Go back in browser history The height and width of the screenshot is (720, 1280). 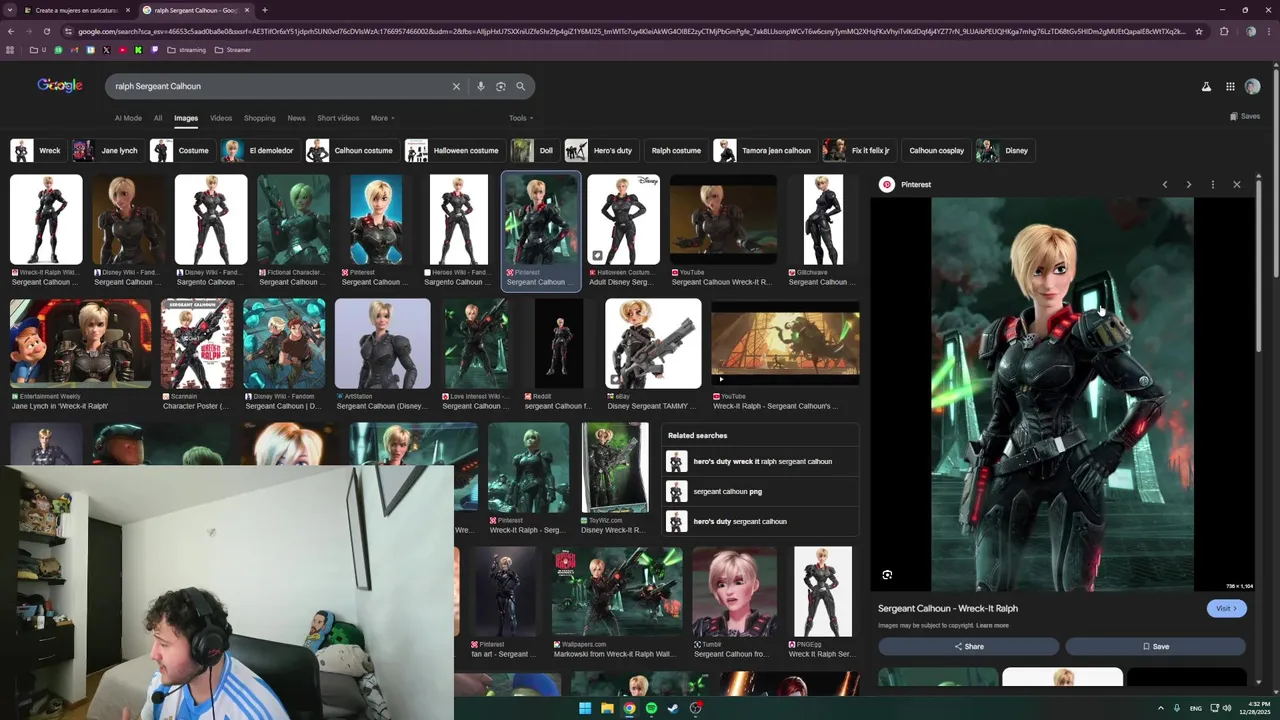click(10, 31)
